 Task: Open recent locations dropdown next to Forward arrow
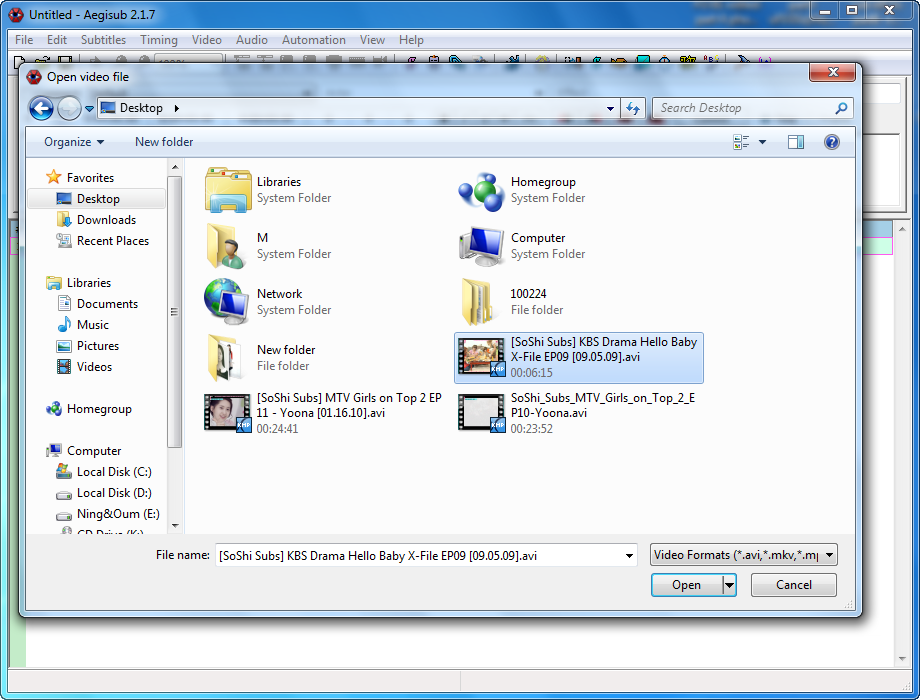tap(89, 109)
